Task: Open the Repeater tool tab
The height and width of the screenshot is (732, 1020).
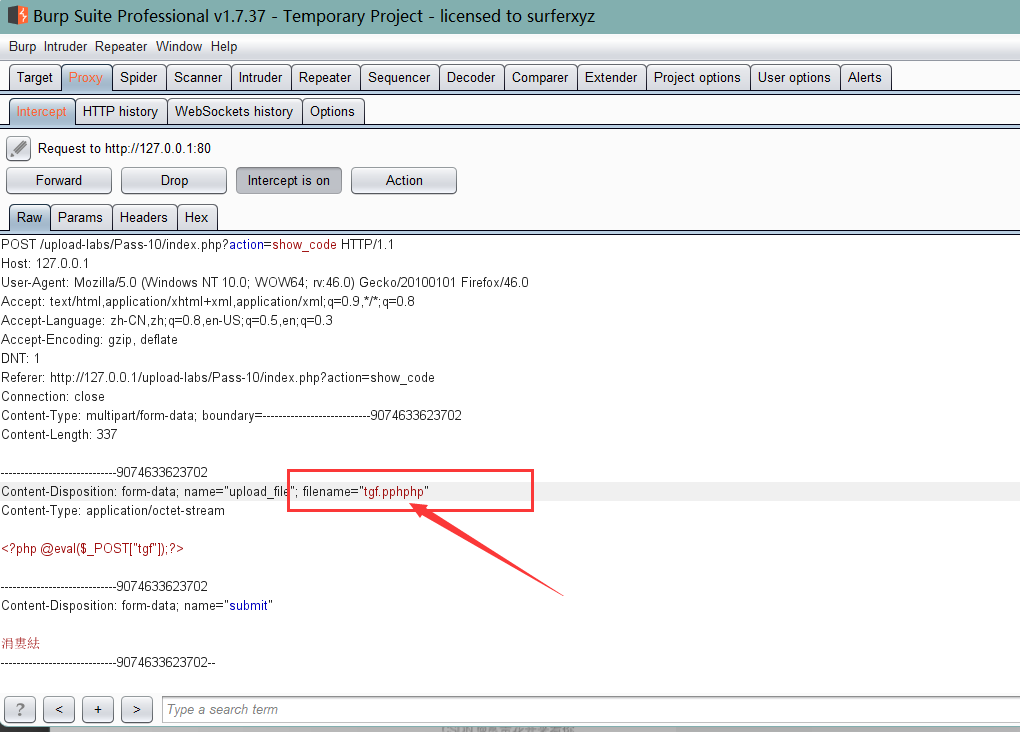Action: click(x=325, y=77)
